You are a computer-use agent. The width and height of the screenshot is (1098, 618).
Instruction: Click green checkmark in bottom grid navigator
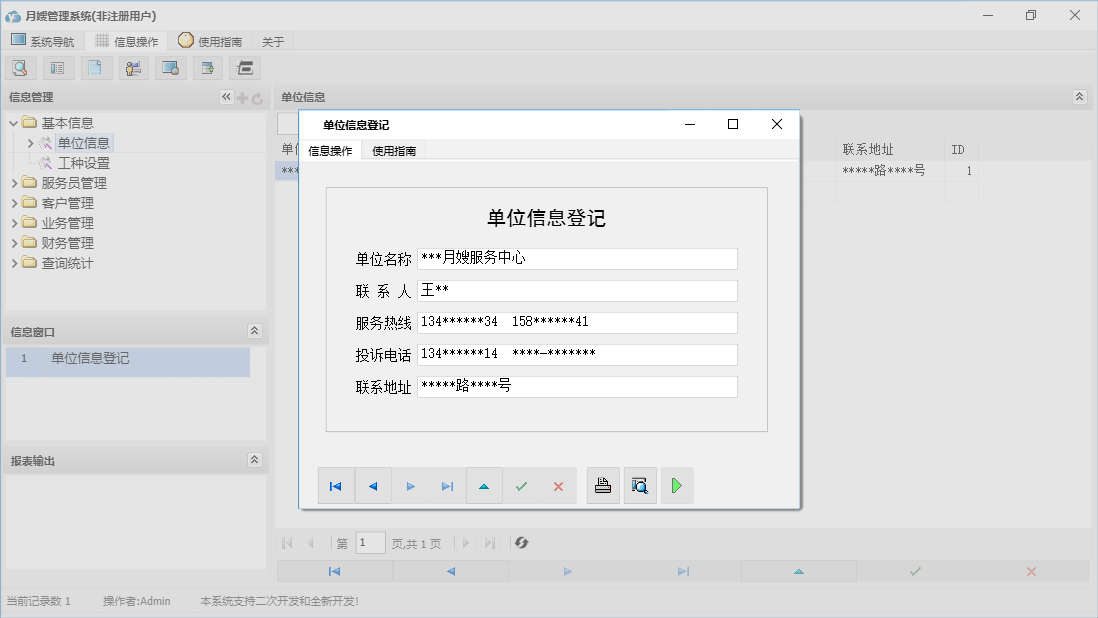click(915, 571)
